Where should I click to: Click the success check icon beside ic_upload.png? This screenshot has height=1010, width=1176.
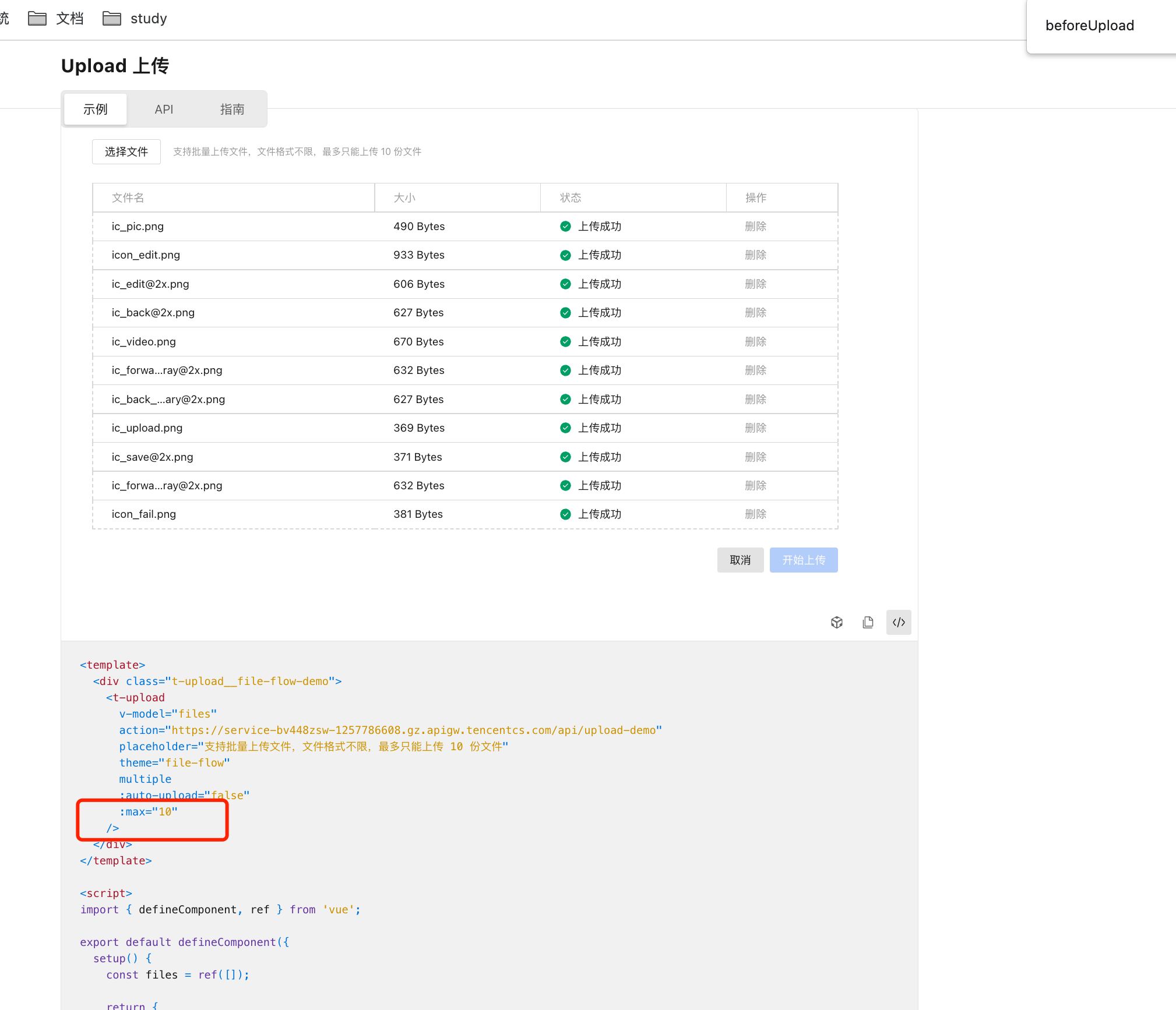coord(565,428)
